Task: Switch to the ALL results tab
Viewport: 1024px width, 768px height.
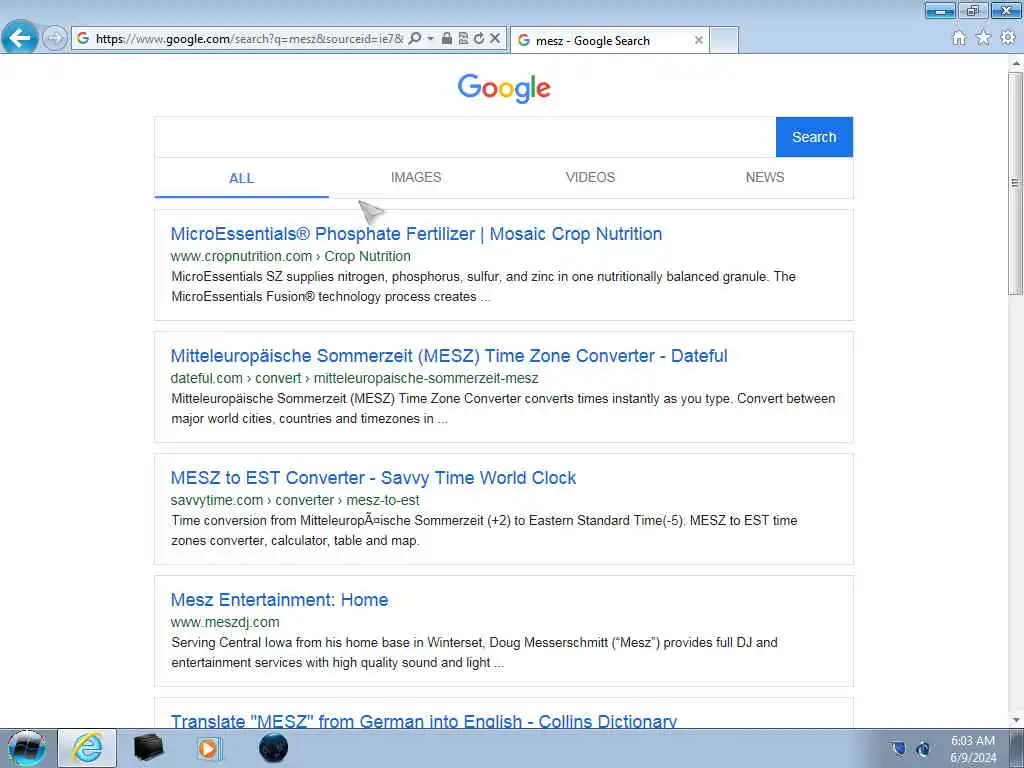Action: pos(242,178)
